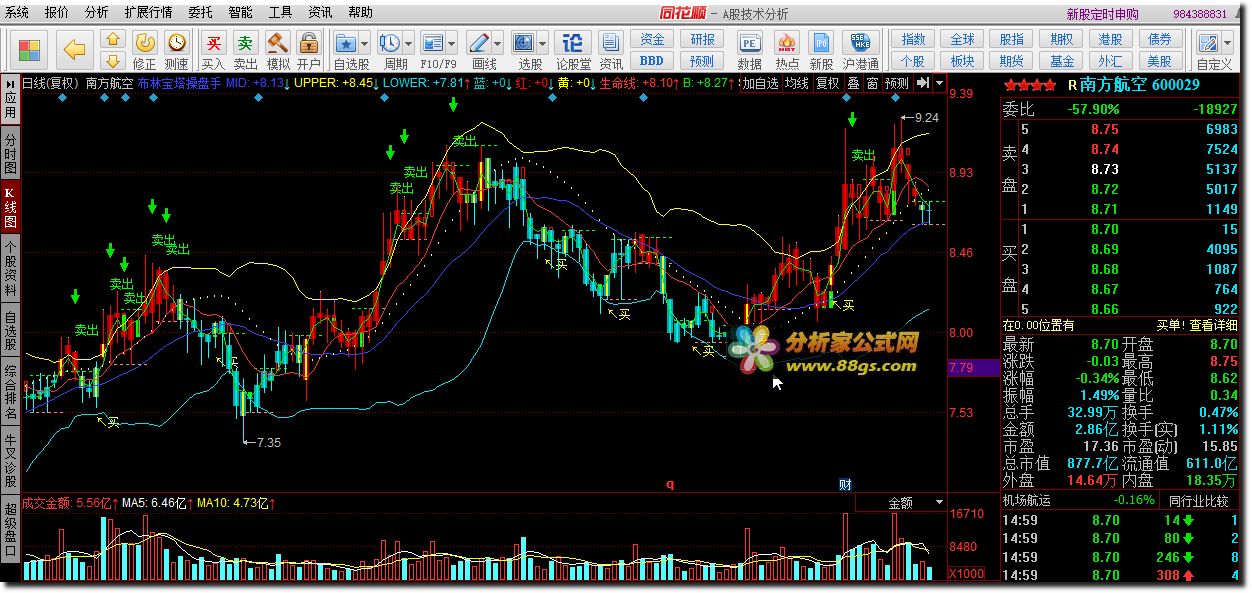Click the 自定义 customize toolbar icon
This screenshot has width=1252, height=593.
[1209, 44]
